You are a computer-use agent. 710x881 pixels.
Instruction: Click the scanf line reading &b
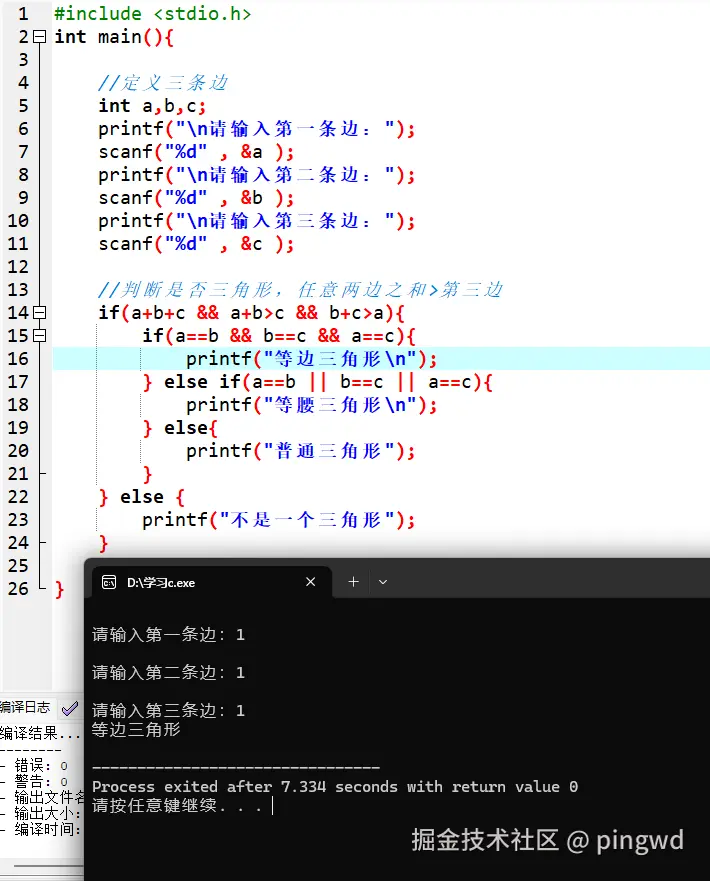(x=196, y=198)
